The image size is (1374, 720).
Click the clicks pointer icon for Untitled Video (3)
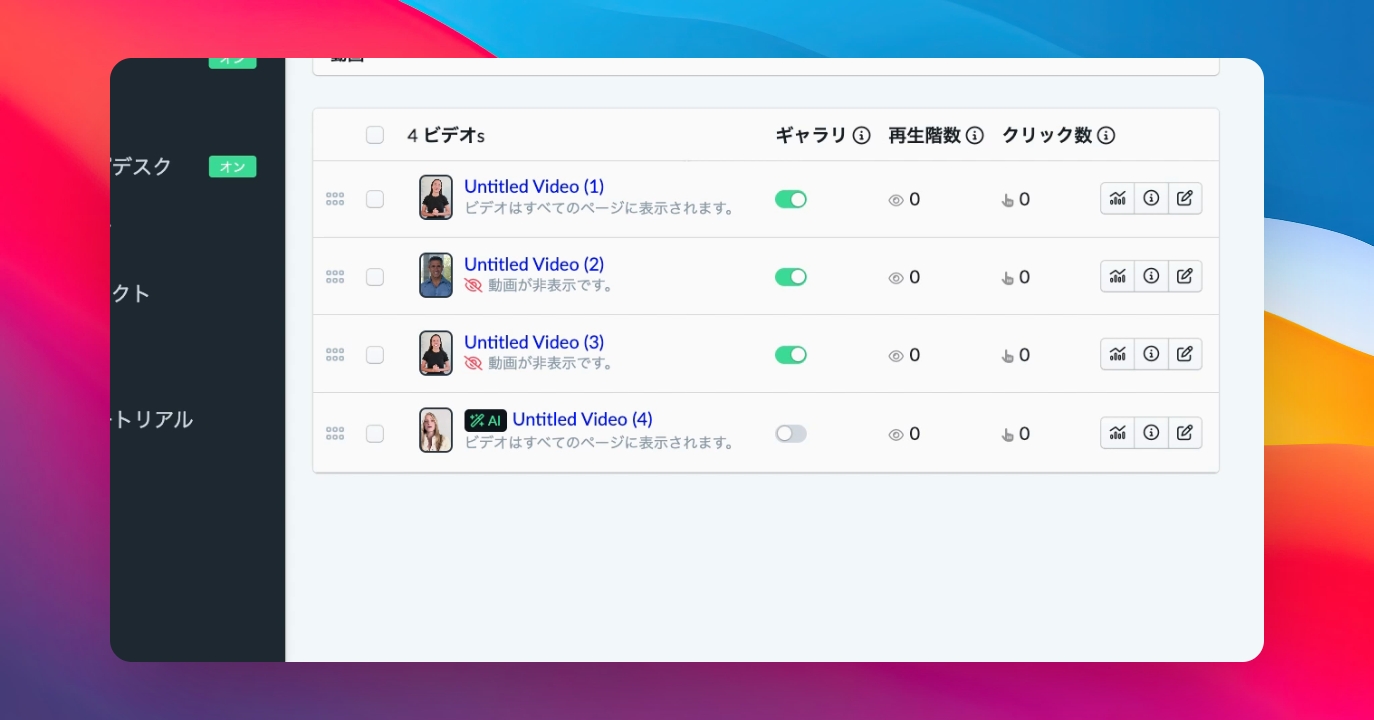[1008, 356]
